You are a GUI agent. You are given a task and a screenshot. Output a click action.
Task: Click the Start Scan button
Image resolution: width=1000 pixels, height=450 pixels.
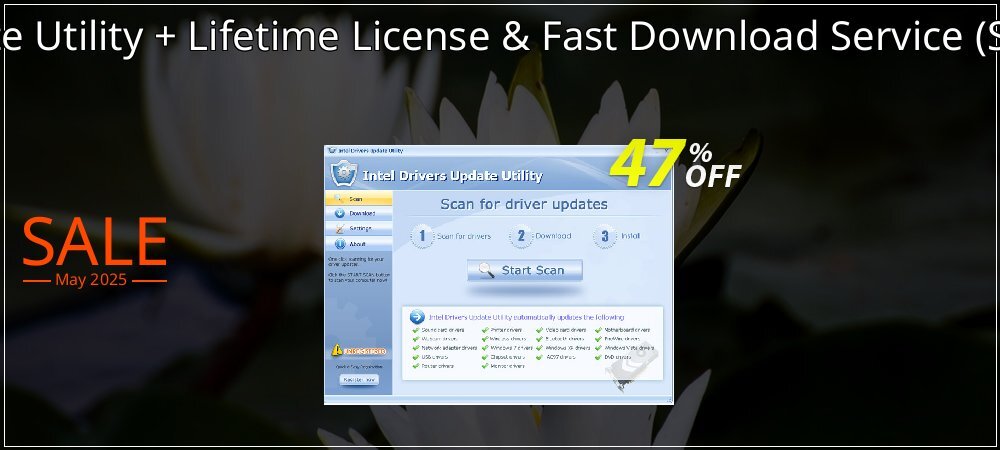click(x=524, y=270)
